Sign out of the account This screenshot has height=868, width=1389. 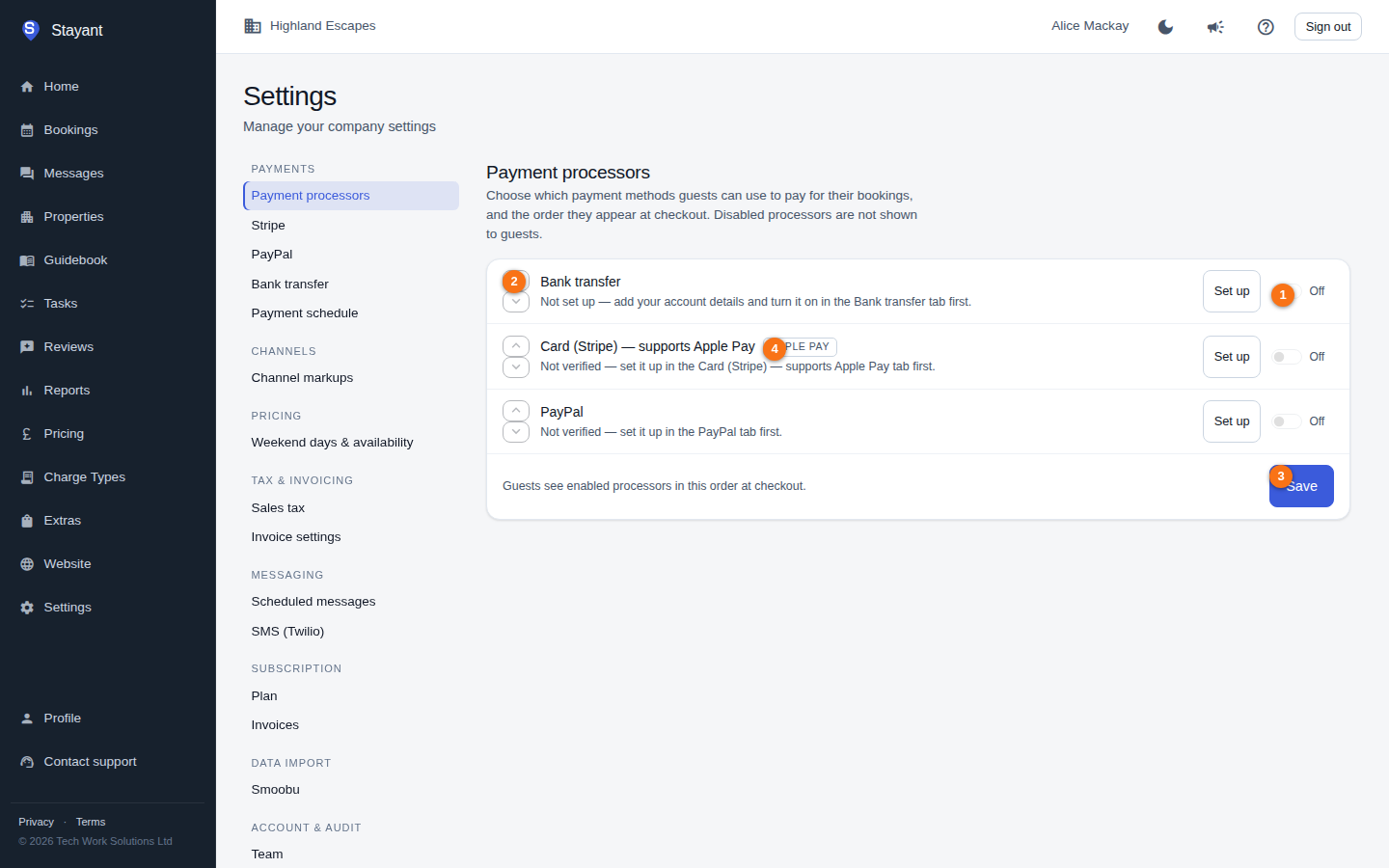(1328, 27)
